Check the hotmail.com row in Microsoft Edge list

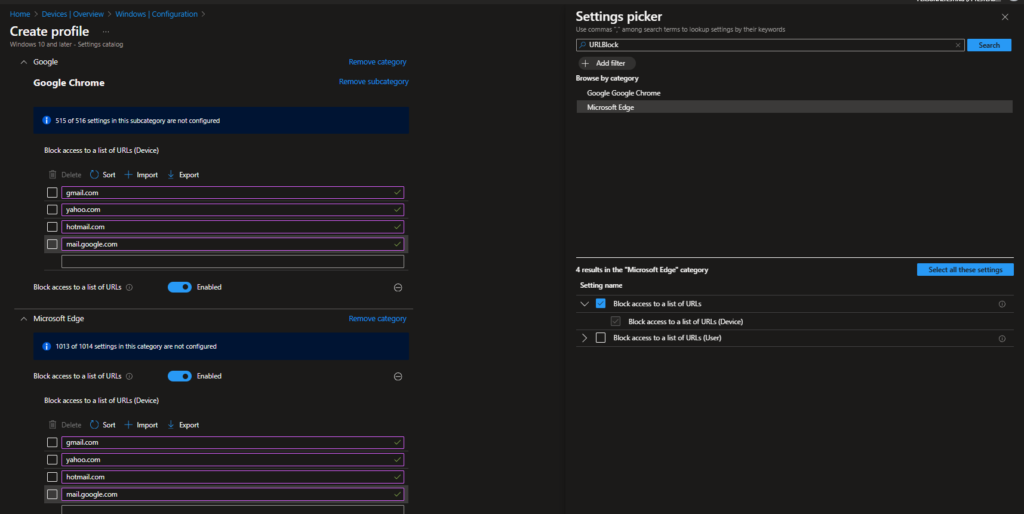tap(52, 477)
